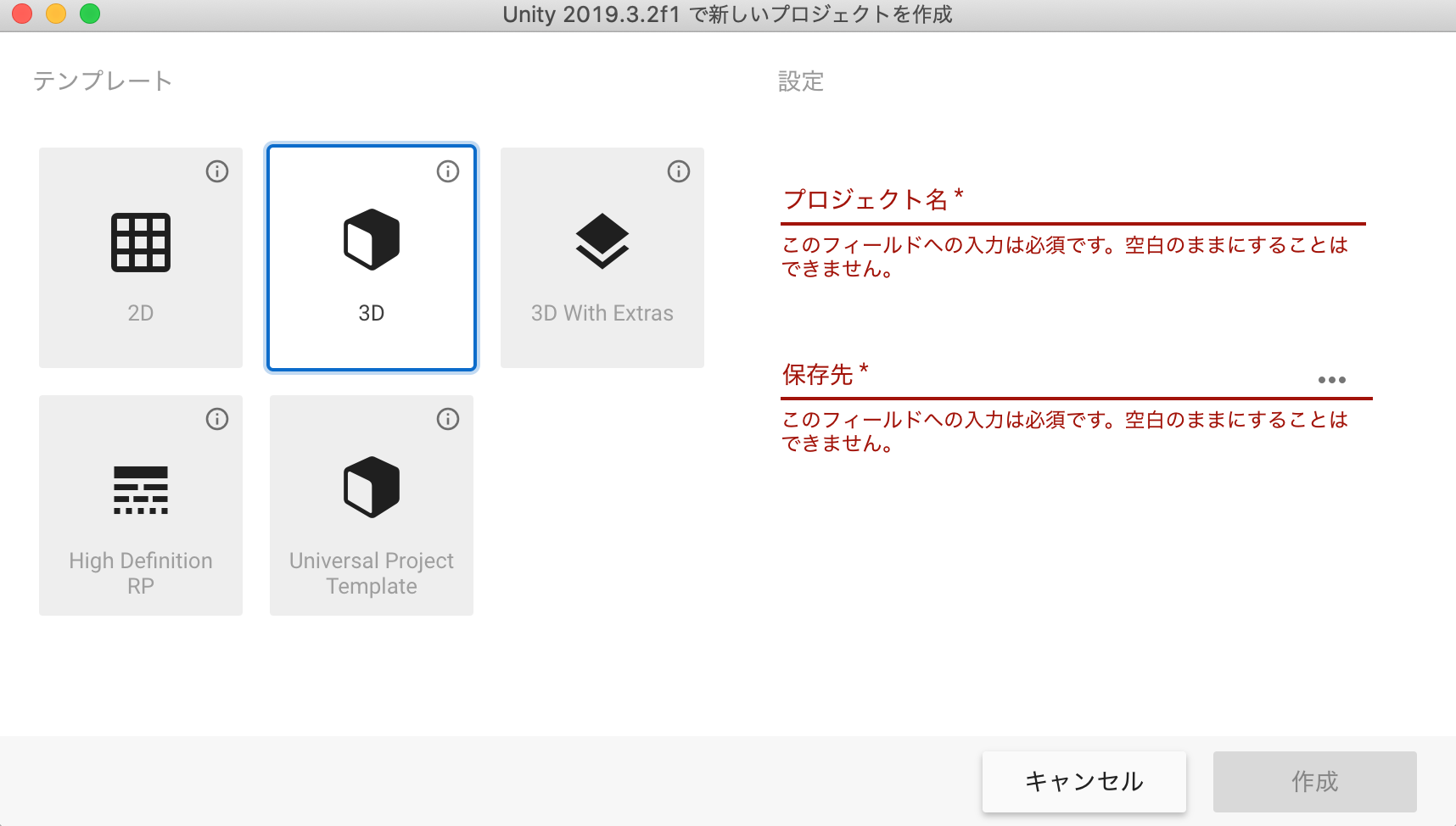Click the '3D With Extras' label text
Viewport: 1456px width, 826px height.
click(x=602, y=313)
